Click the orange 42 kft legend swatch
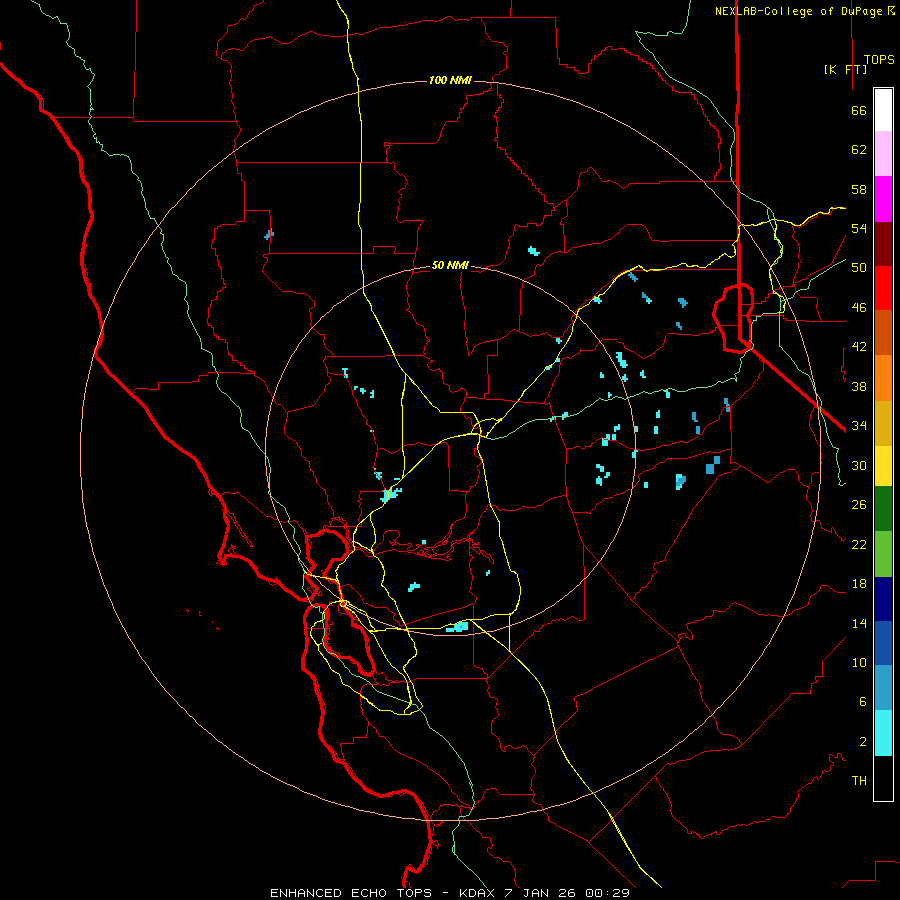 883,378
